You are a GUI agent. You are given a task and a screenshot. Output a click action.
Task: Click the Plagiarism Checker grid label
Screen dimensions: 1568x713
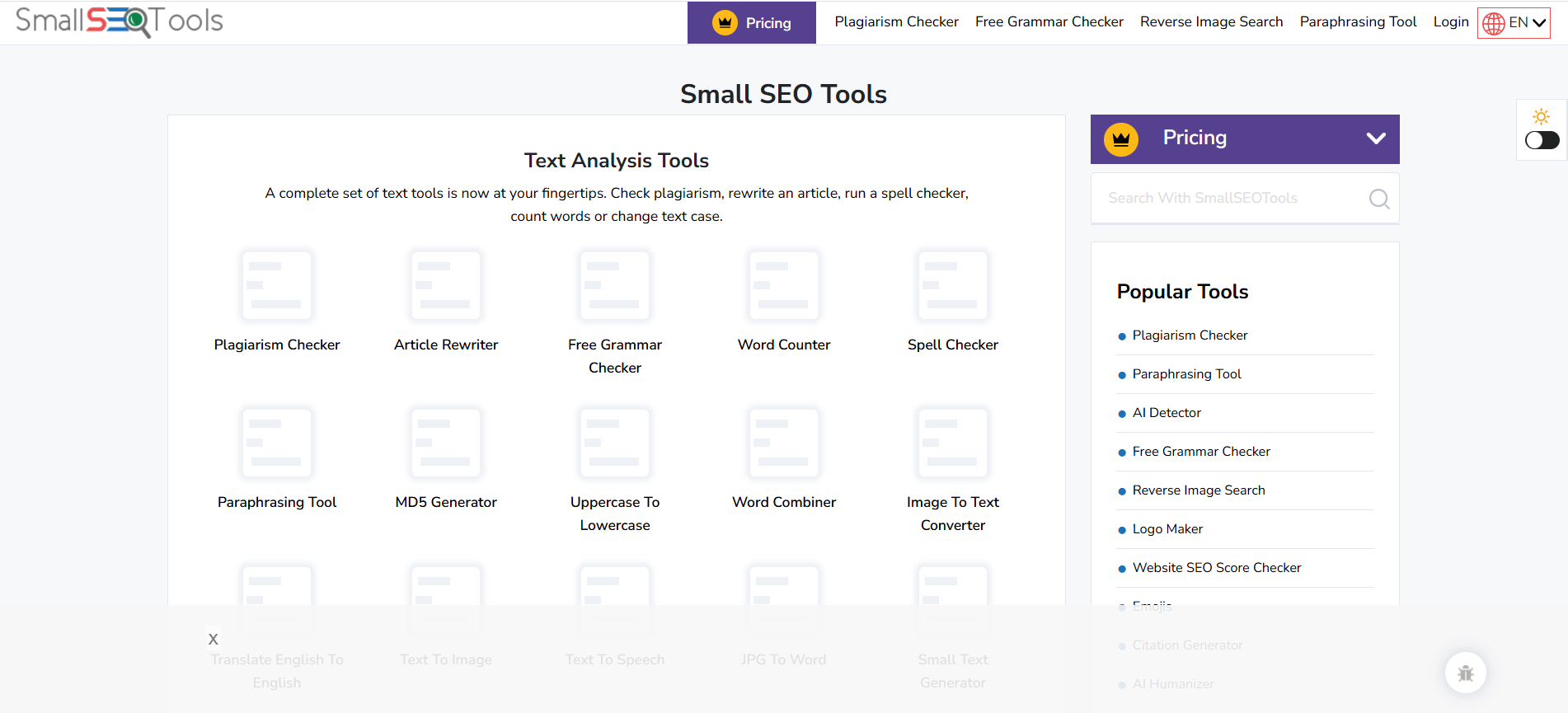(277, 345)
